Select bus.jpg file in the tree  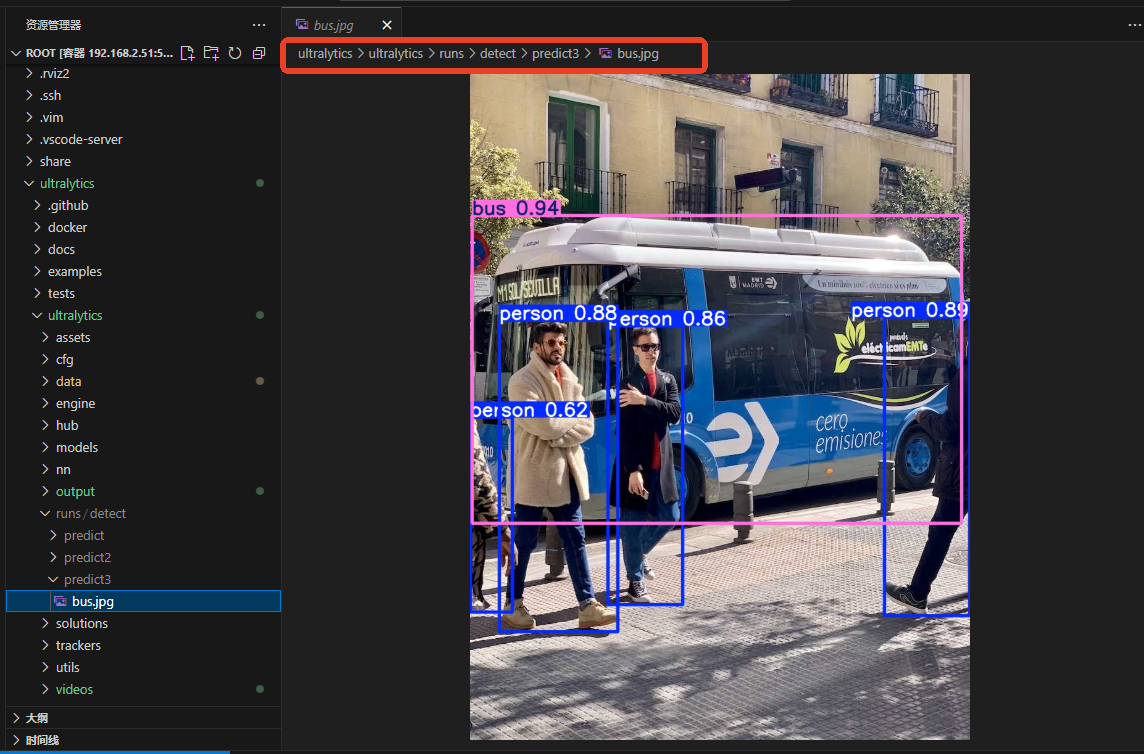click(x=143, y=601)
